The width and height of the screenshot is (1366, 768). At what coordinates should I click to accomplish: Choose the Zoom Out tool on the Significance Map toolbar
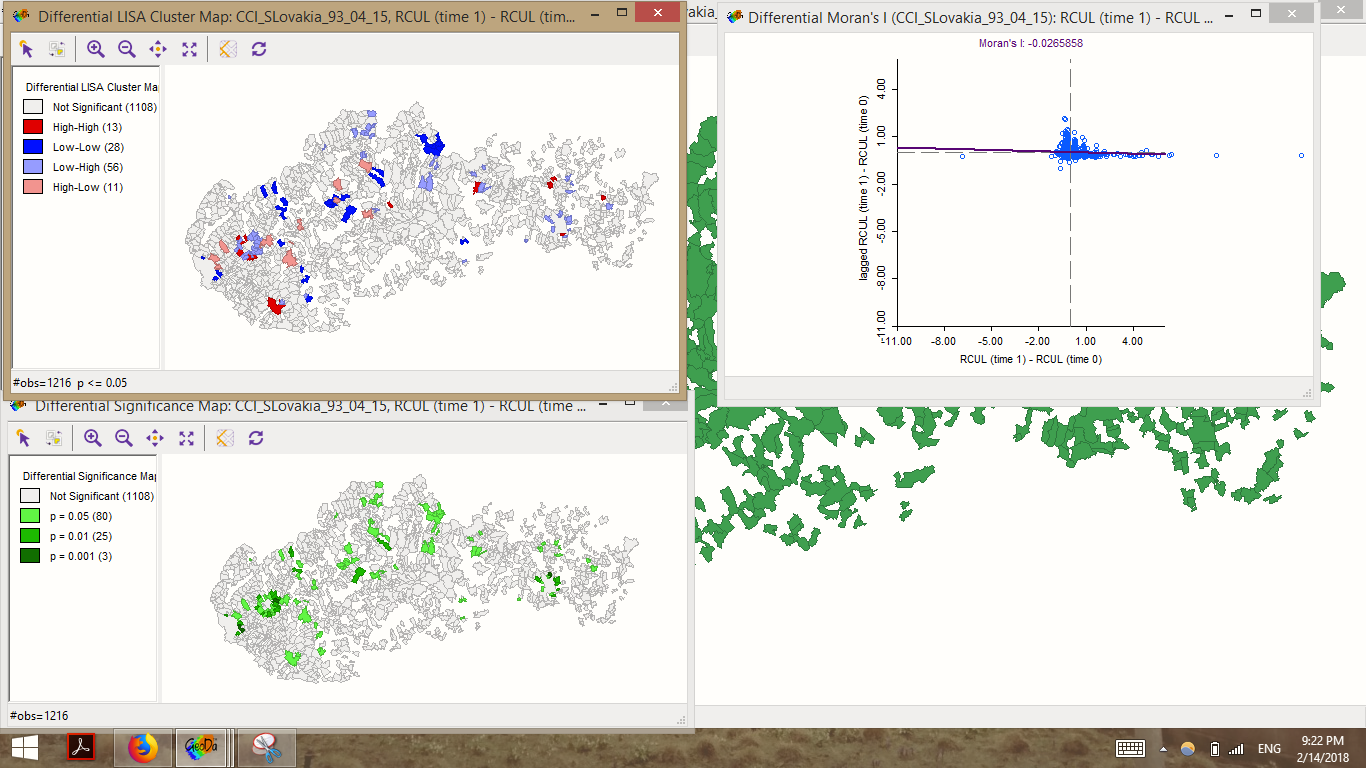pos(123,437)
